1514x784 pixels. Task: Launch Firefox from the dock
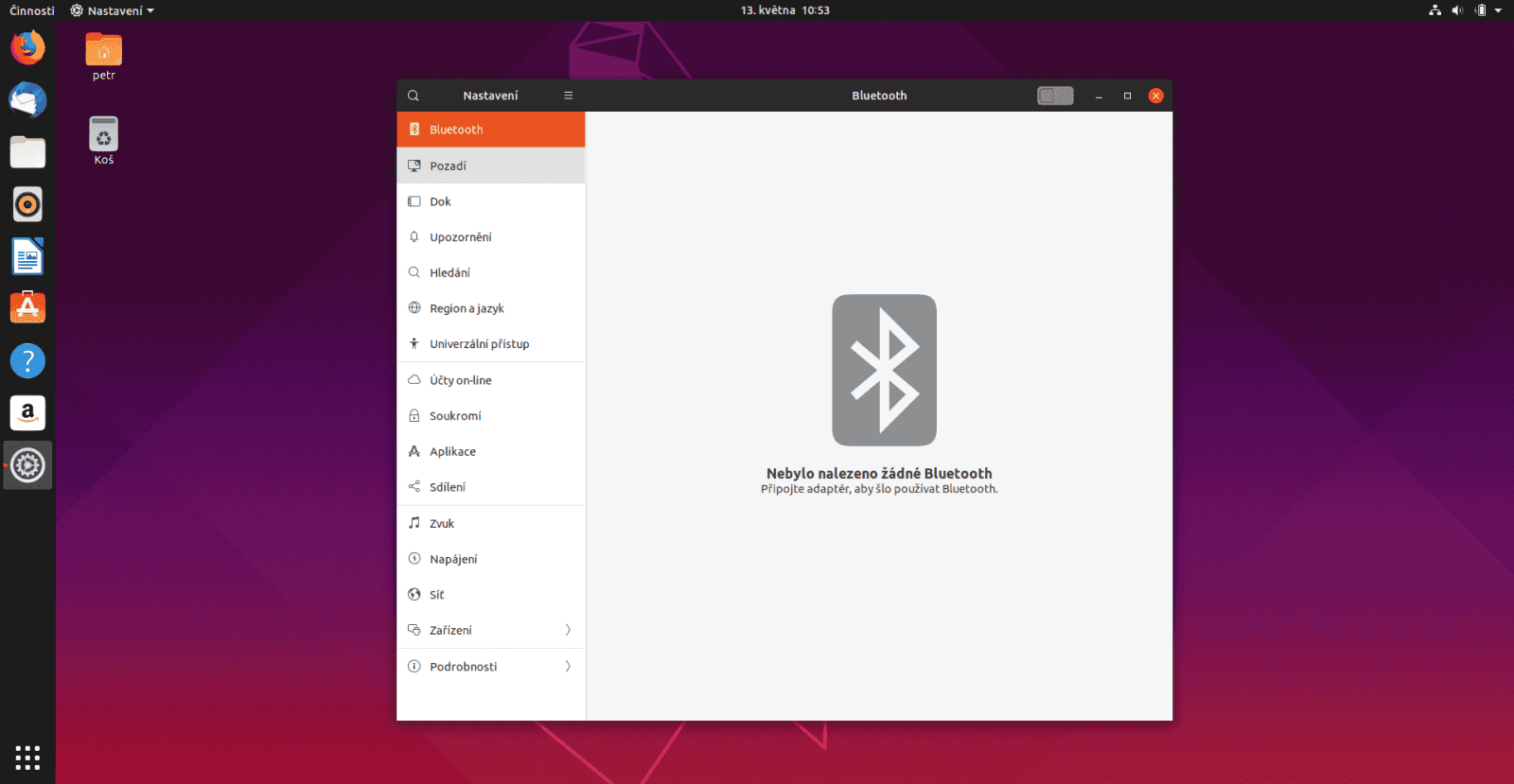(27, 47)
